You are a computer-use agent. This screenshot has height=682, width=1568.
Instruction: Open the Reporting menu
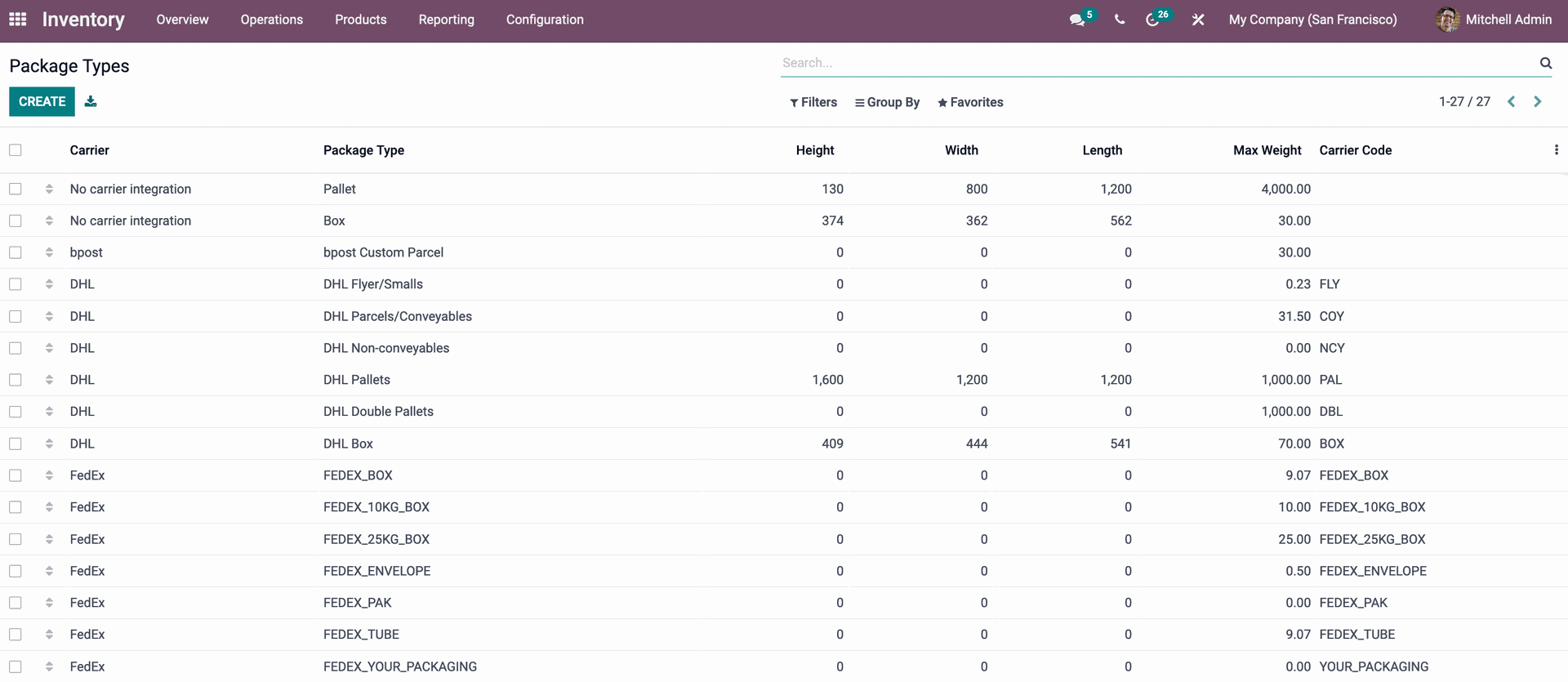[446, 20]
